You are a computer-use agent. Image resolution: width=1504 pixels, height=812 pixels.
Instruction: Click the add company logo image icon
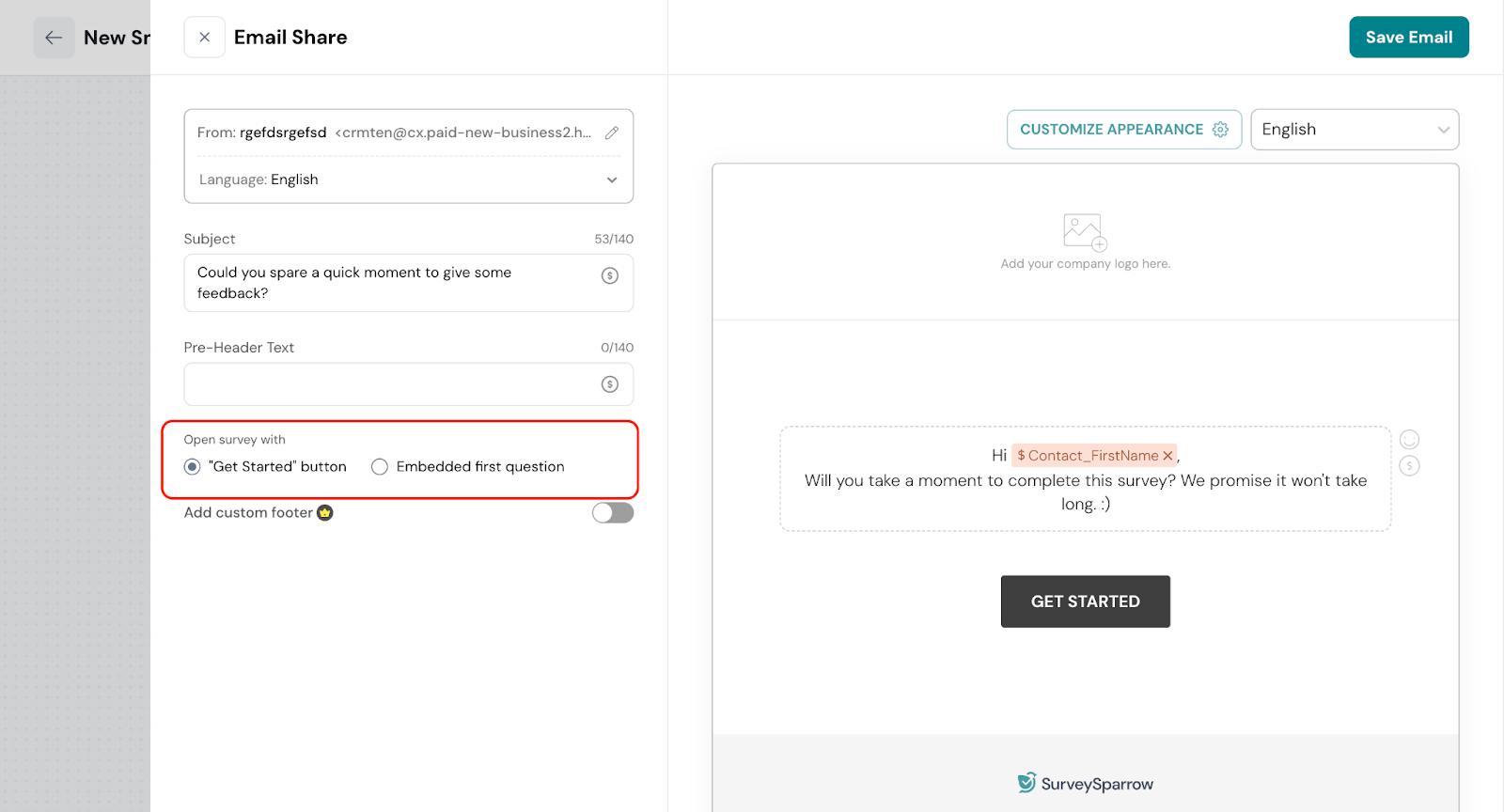pyautogui.click(x=1085, y=232)
